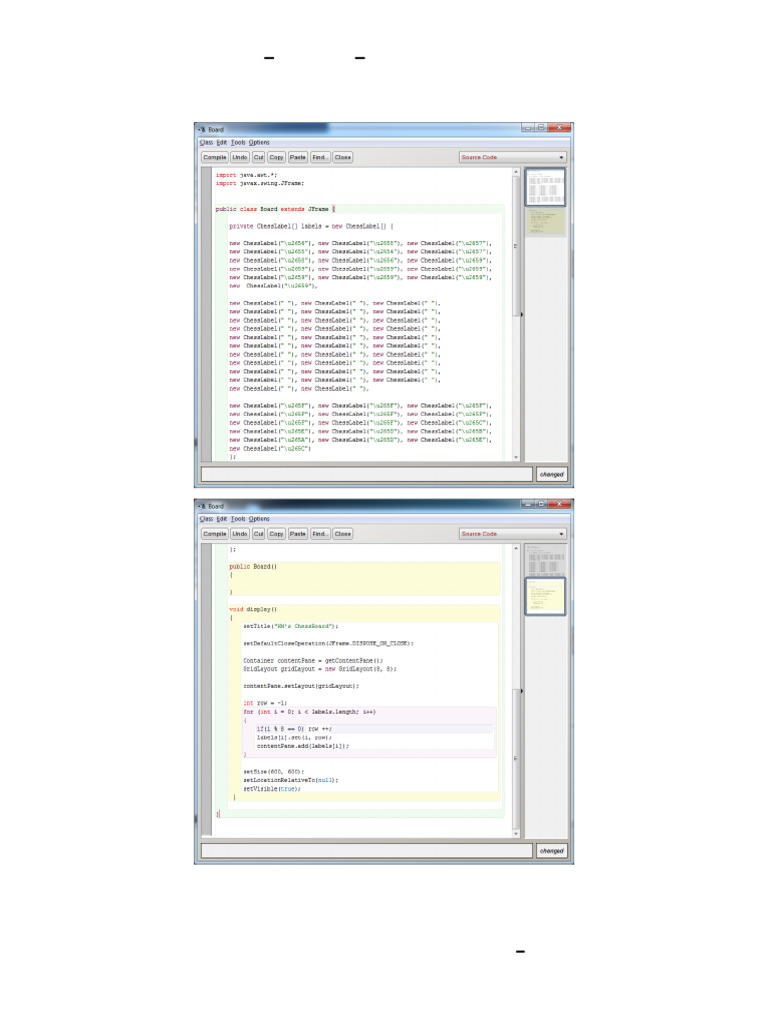
Task: Click the title bar icon of imports-code Board window
Action: pyautogui.click(x=202, y=129)
